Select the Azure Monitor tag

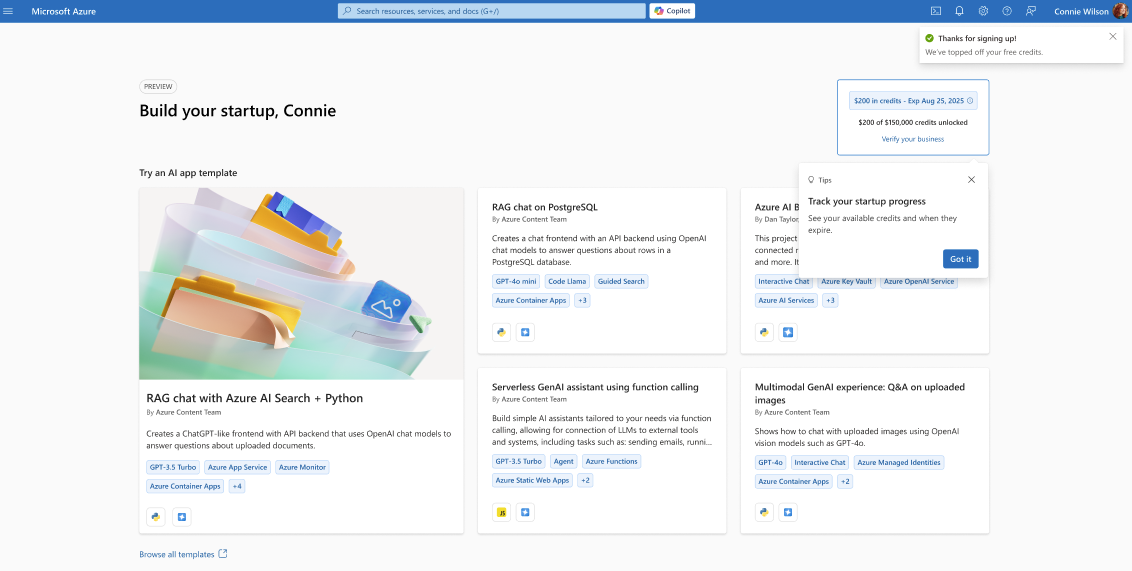(x=302, y=467)
